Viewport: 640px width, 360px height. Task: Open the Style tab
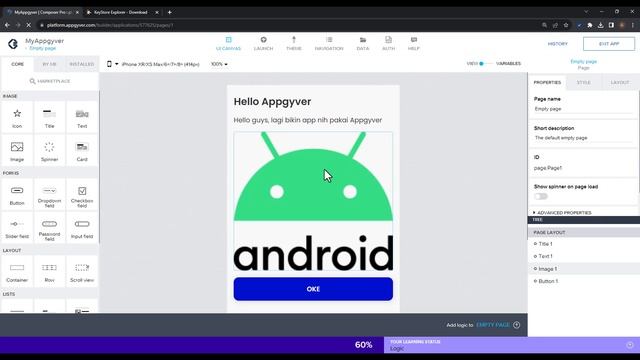584,82
